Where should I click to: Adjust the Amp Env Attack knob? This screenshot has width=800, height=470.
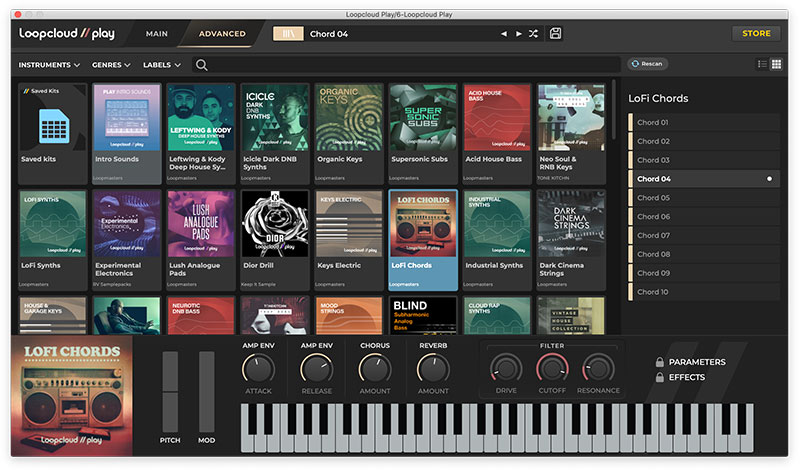click(x=258, y=369)
